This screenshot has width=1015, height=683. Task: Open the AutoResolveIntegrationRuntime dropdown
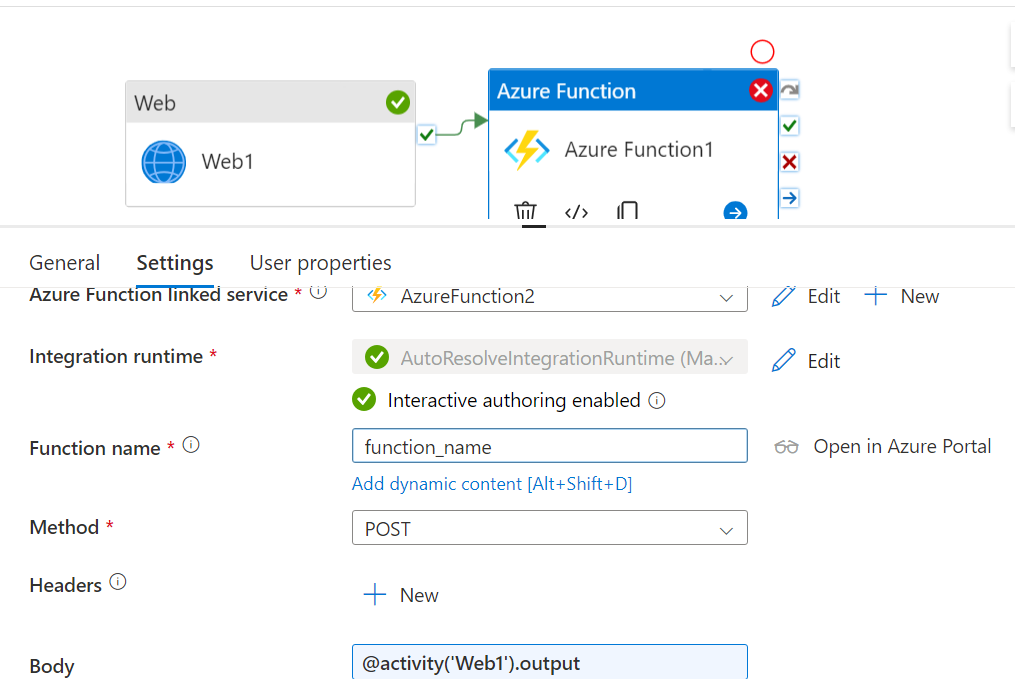tap(550, 357)
